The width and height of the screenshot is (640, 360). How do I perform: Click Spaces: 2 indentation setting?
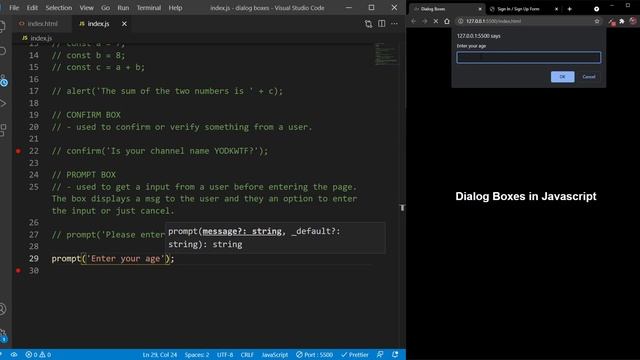[x=197, y=355]
